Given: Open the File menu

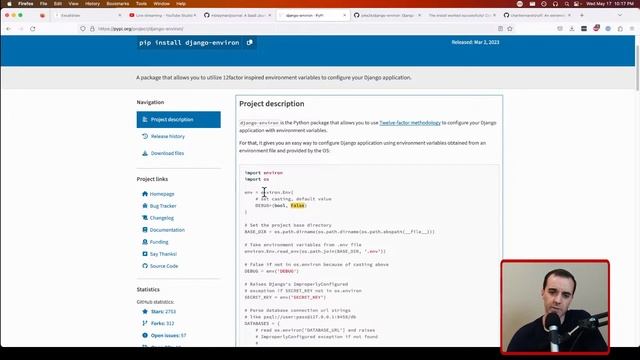Looking at the screenshot, I should click(x=43, y=4).
